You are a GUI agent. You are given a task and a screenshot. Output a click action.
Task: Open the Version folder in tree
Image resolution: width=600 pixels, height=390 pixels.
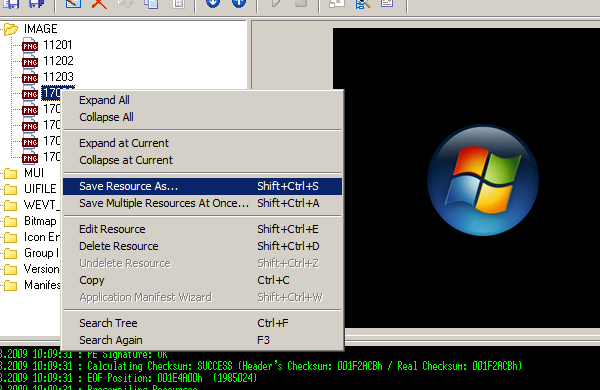41,269
